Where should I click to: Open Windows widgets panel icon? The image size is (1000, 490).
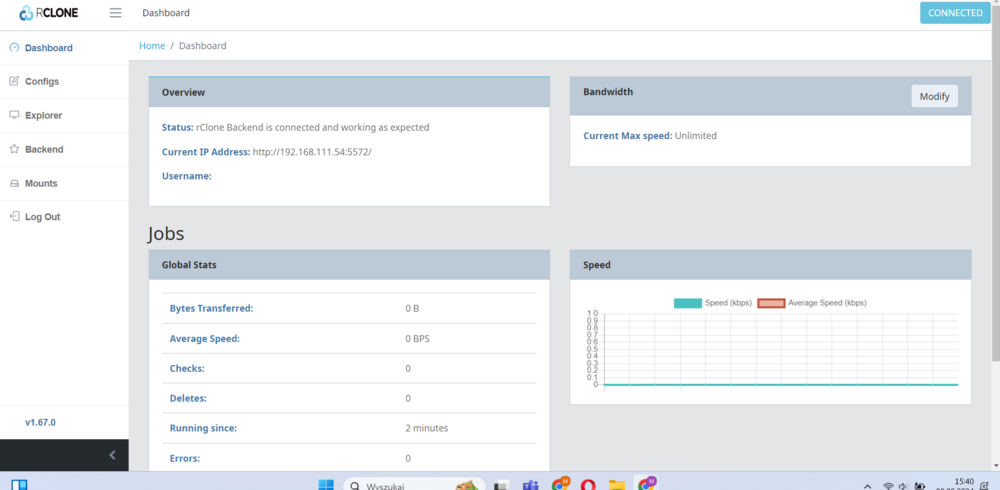point(19,485)
